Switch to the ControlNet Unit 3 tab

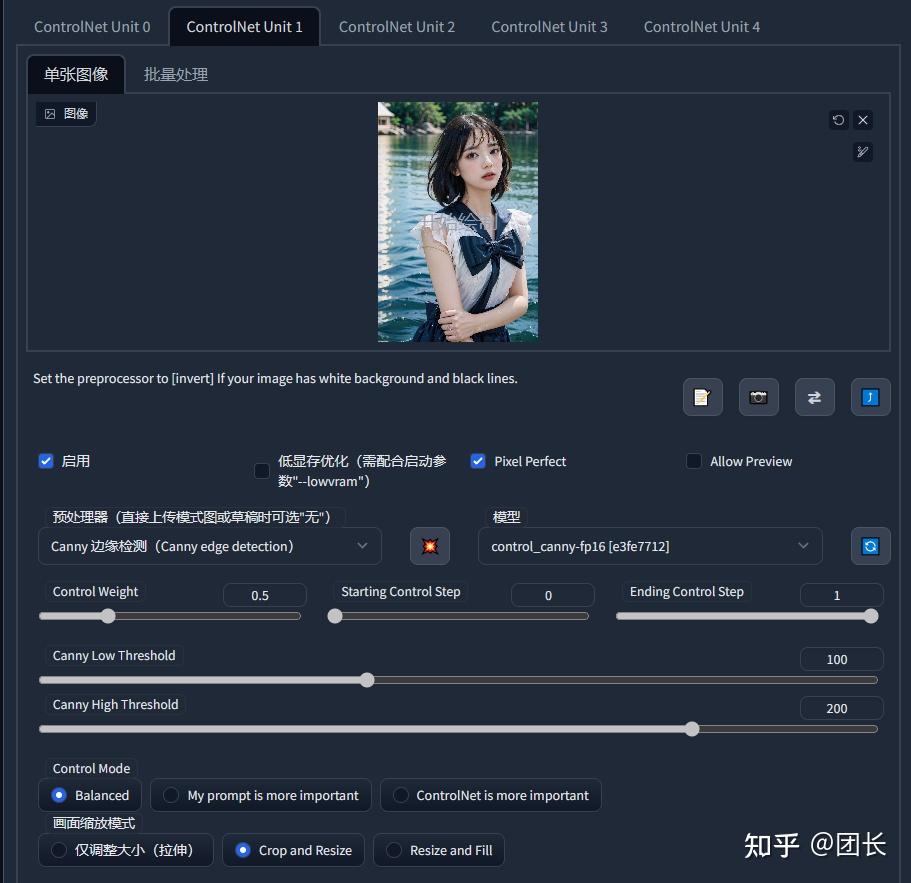[x=549, y=26]
